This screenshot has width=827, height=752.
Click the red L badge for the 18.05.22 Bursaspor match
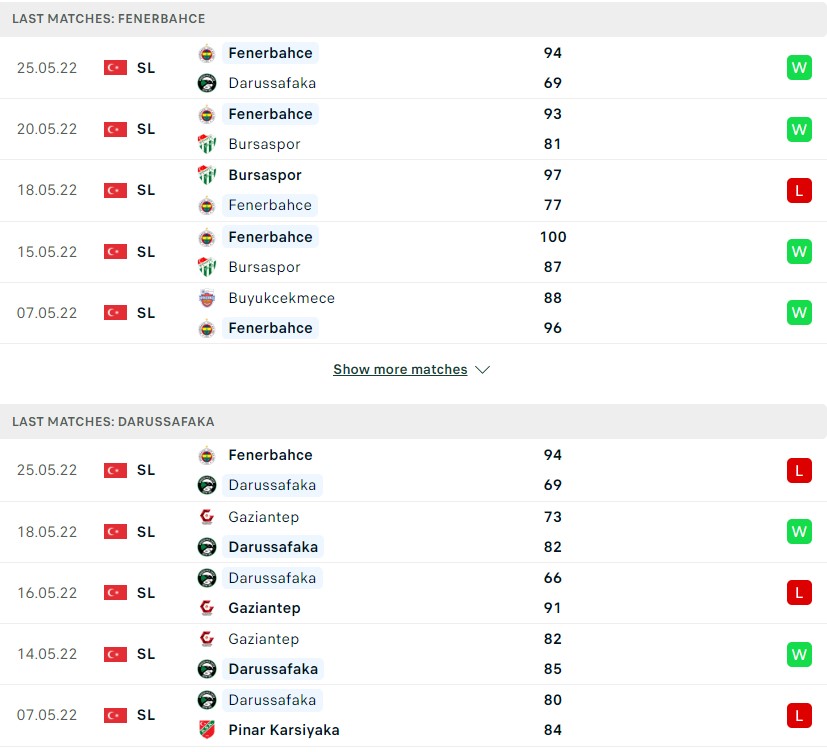tap(799, 190)
